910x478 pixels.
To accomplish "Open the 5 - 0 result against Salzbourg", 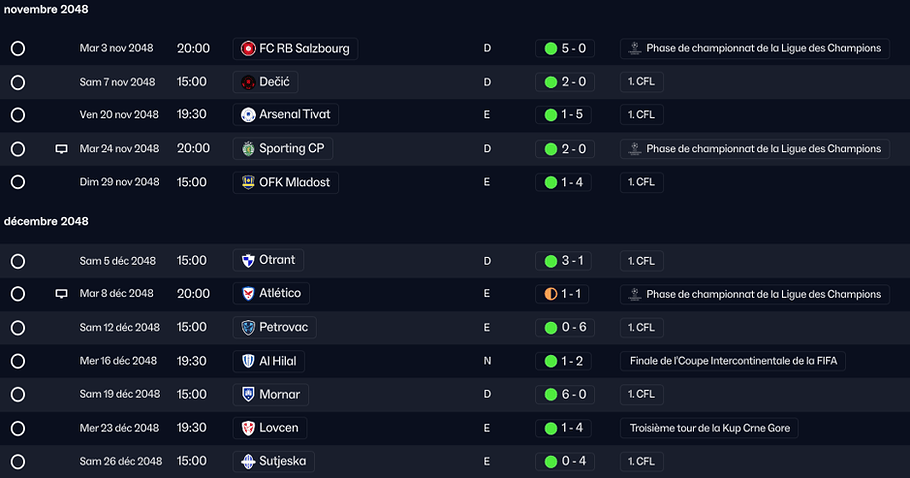I will (x=565, y=49).
